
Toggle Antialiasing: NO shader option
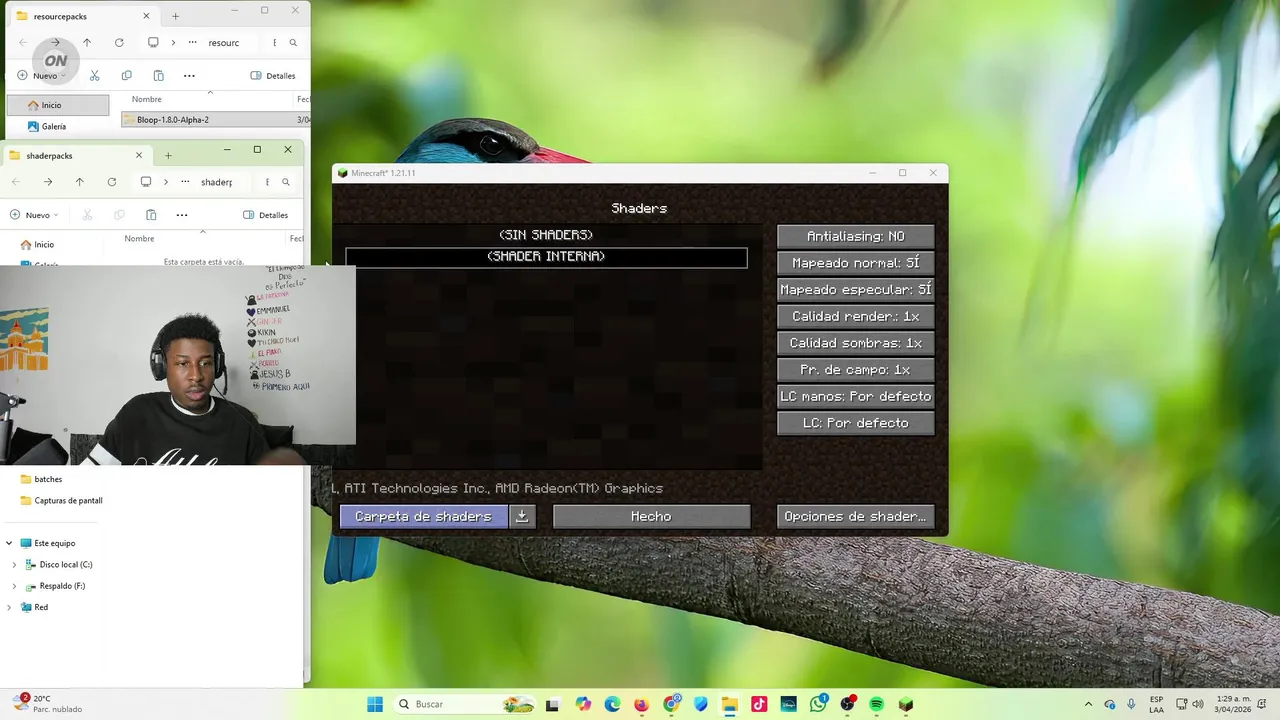[856, 236]
